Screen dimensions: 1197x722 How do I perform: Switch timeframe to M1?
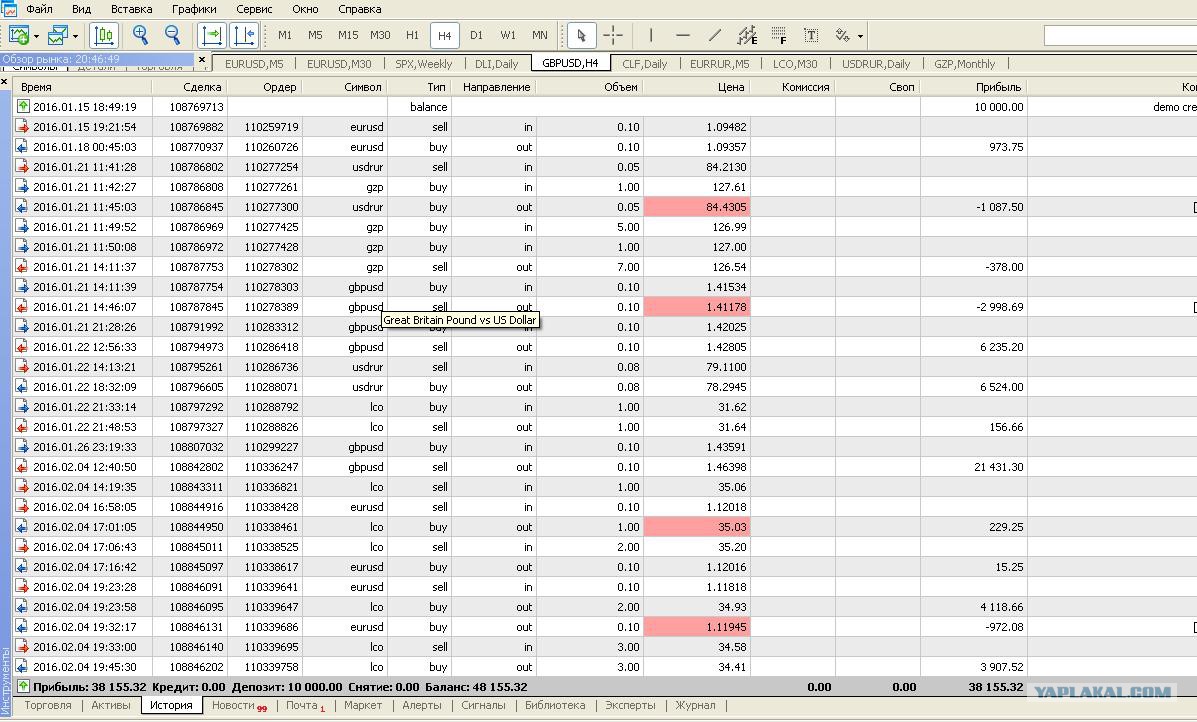pos(285,35)
